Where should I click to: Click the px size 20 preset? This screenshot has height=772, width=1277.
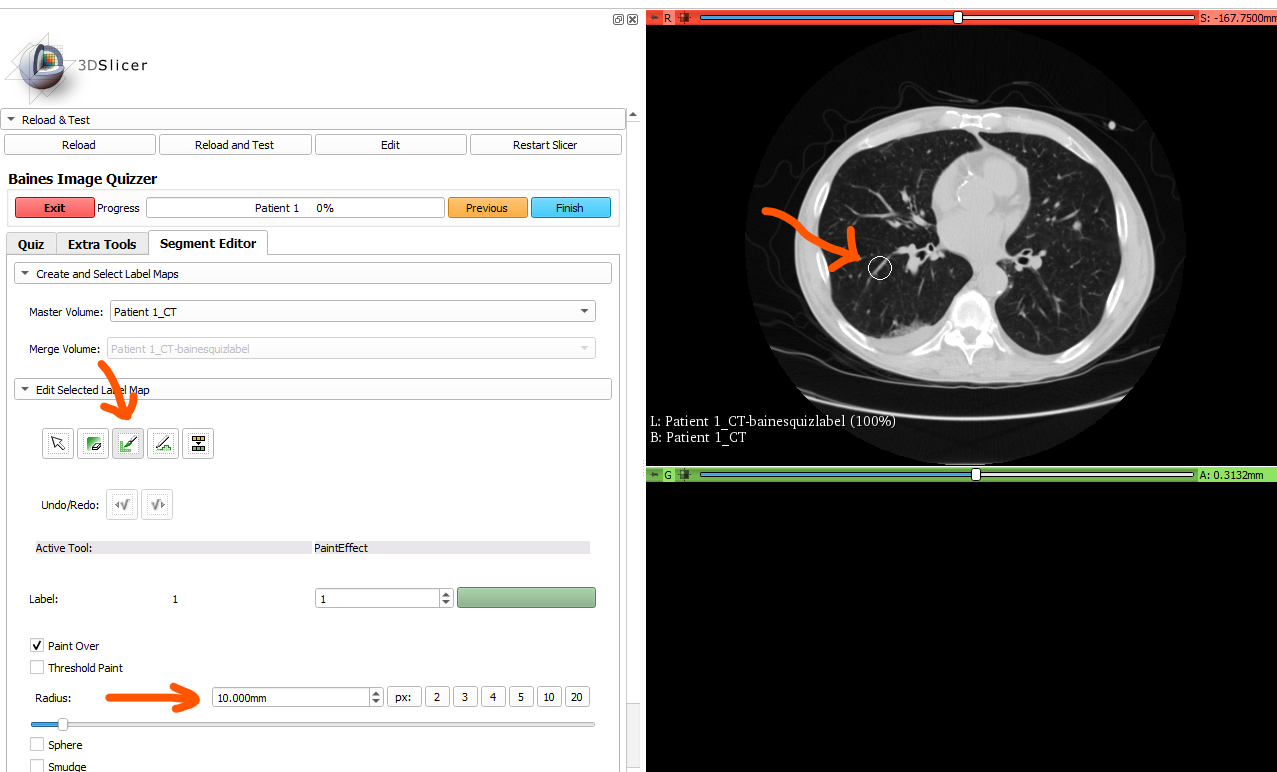tap(577, 696)
